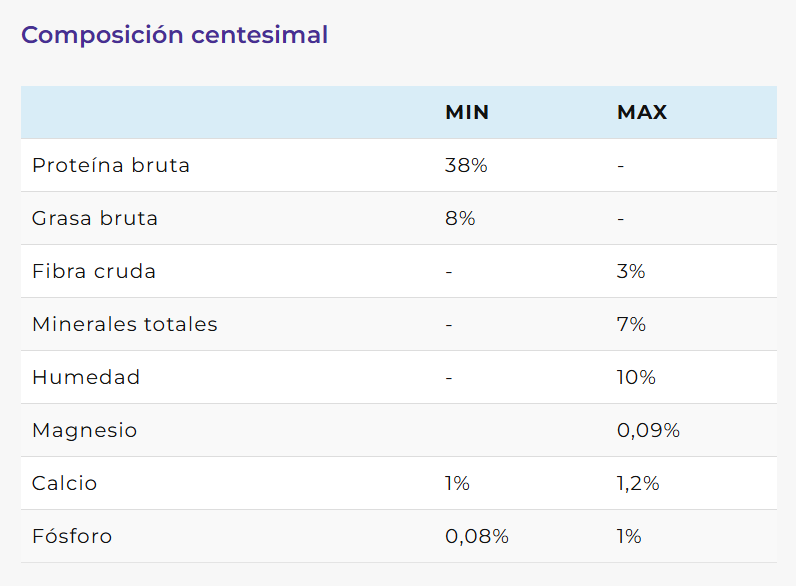Image resolution: width=796 pixels, height=586 pixels.
Task: Select the Fibra cruda row label
Action: coord(94,272)
